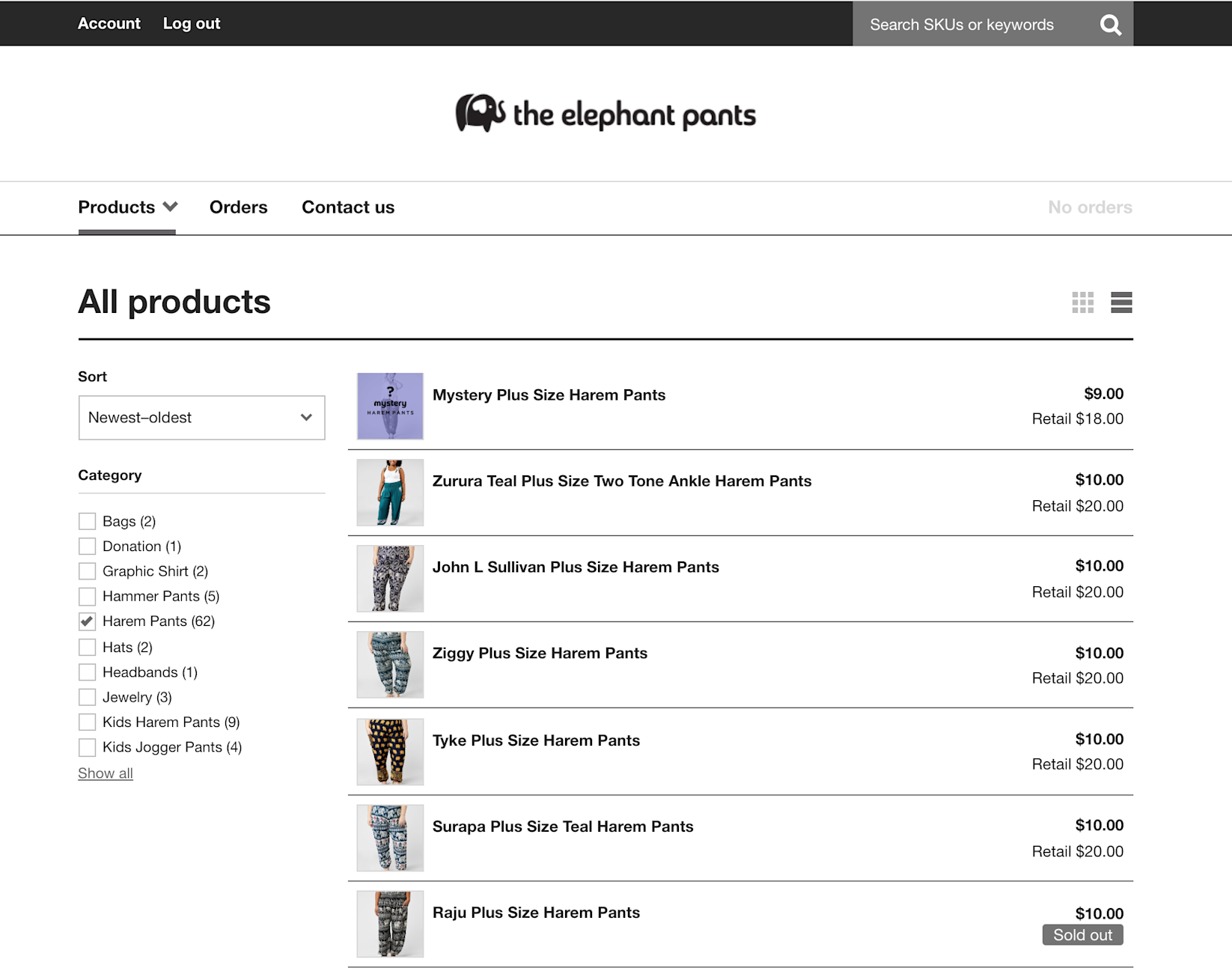Open John L Sullivan Plus Size Harem Pants
Image resolution: width=1232 pixels, height=974 pixels.
pyautogui.click(x=576, y=567)
